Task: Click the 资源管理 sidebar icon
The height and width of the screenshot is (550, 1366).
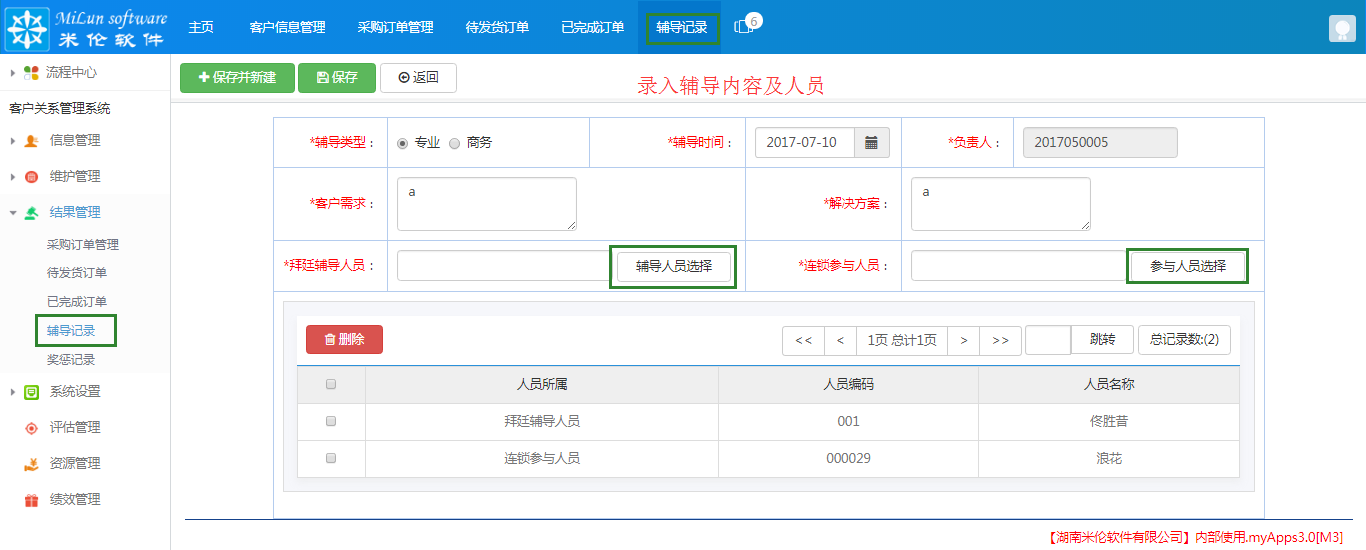Action: [x=31, y=464]
